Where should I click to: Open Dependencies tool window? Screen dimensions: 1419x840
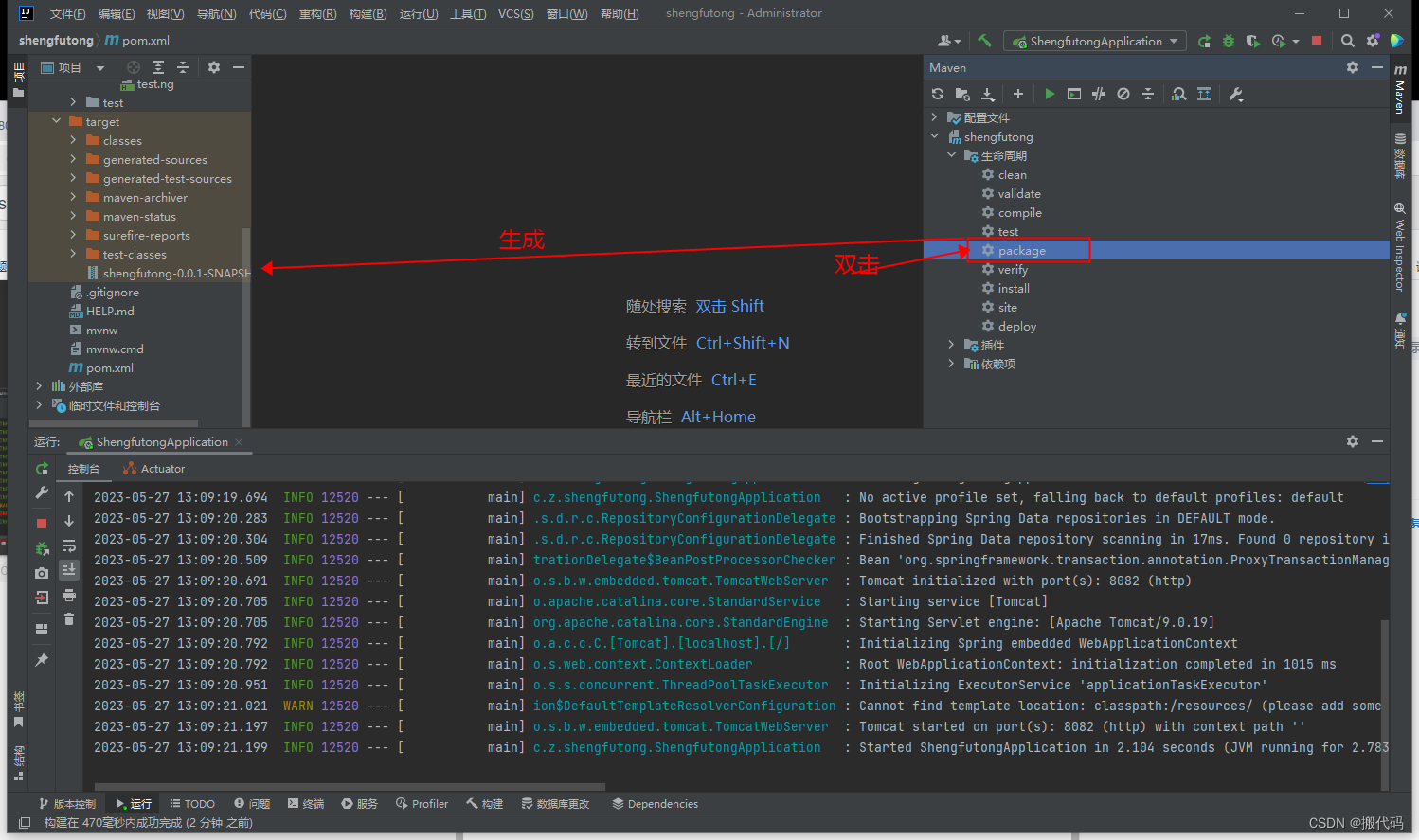click(x=655, y=803)
